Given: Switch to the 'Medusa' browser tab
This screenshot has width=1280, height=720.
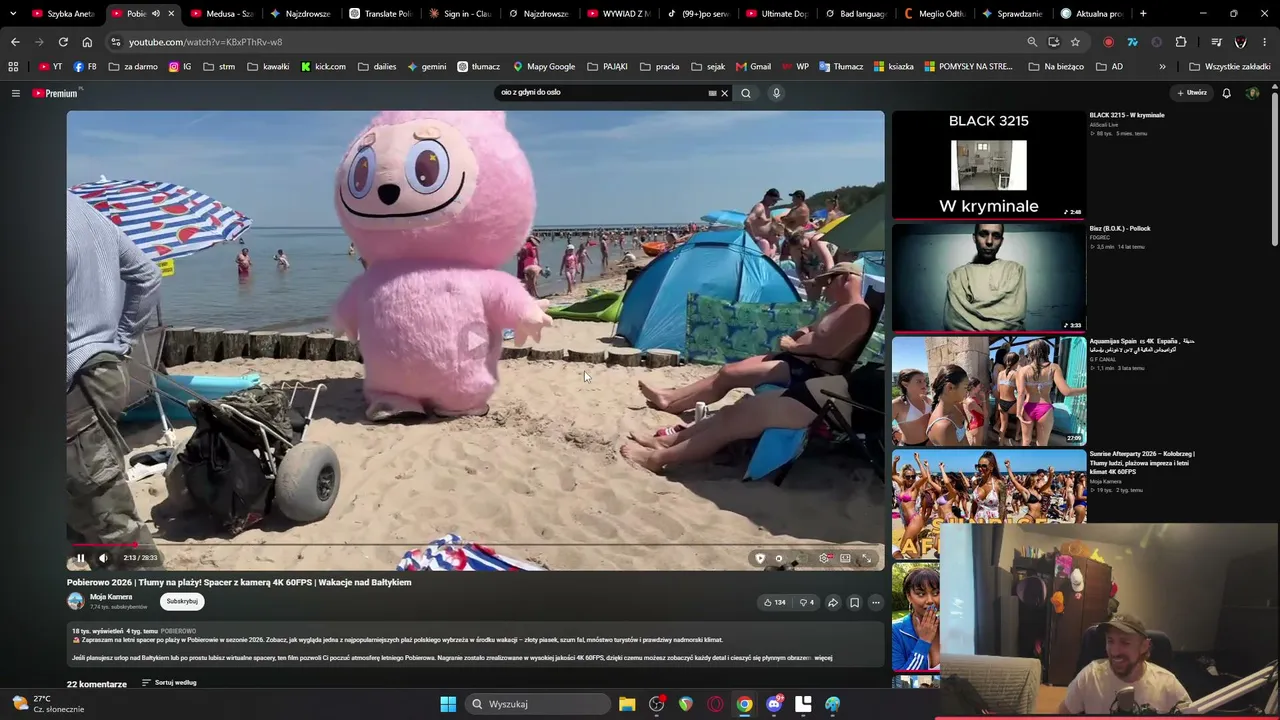Looking at the screenshot, I should tap(220, 14).
